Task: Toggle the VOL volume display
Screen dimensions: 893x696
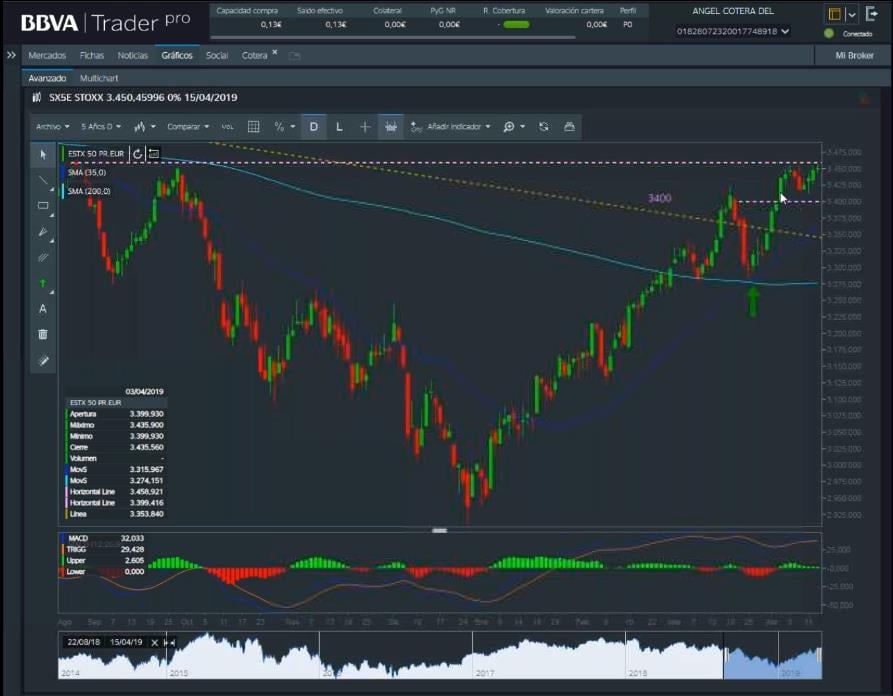Action: 227,127
